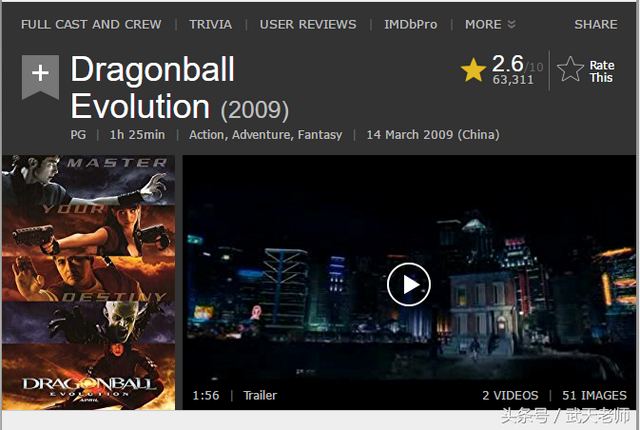
Task: Click the MORE double-chevron arrow
Action: (511, 24)
